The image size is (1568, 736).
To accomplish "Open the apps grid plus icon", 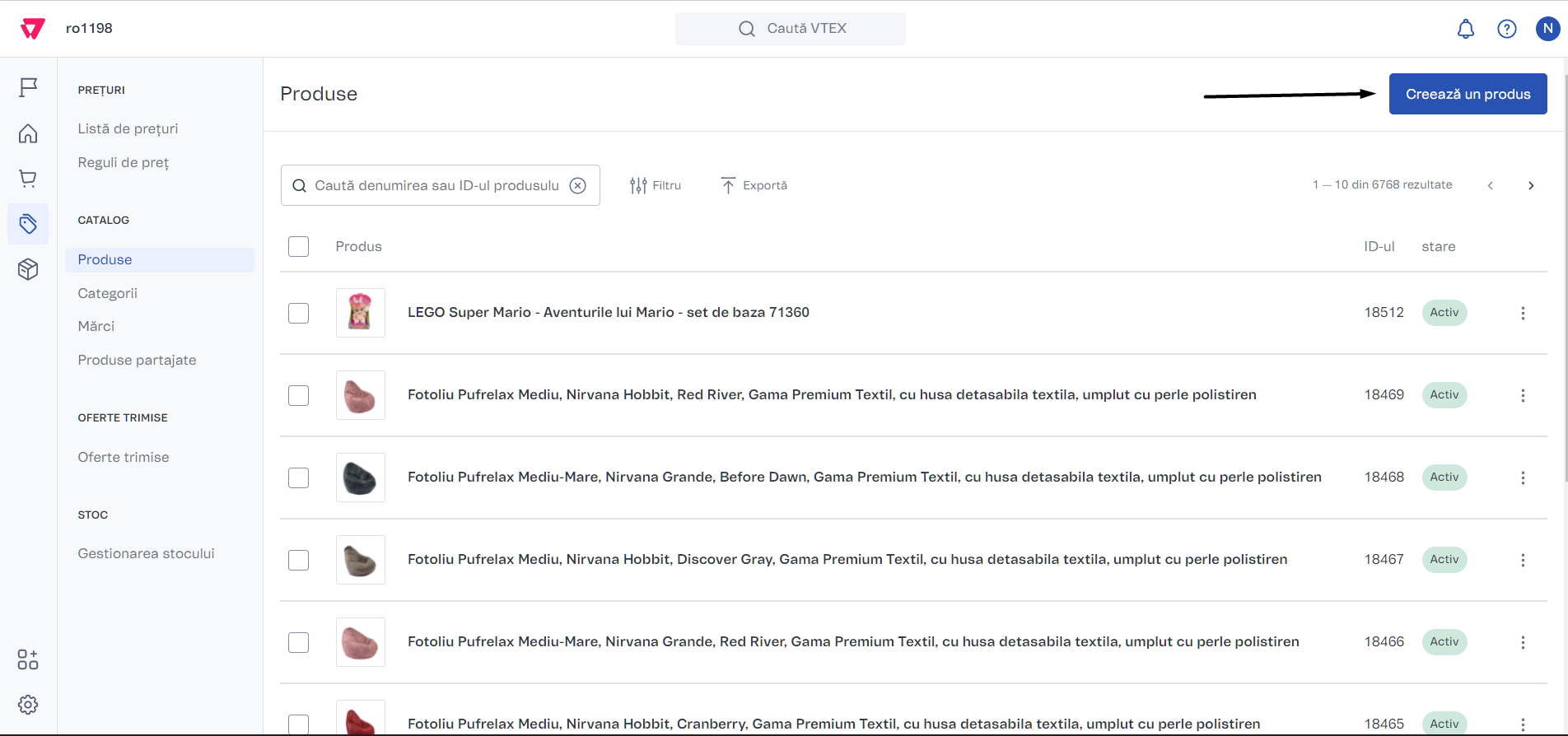I will click(x=28, y=659).
